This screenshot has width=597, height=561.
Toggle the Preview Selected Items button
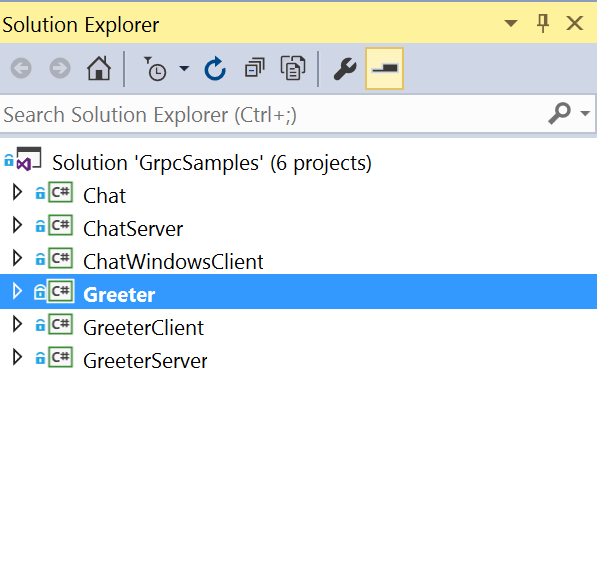pyautogui.click(x=385, y=69)
